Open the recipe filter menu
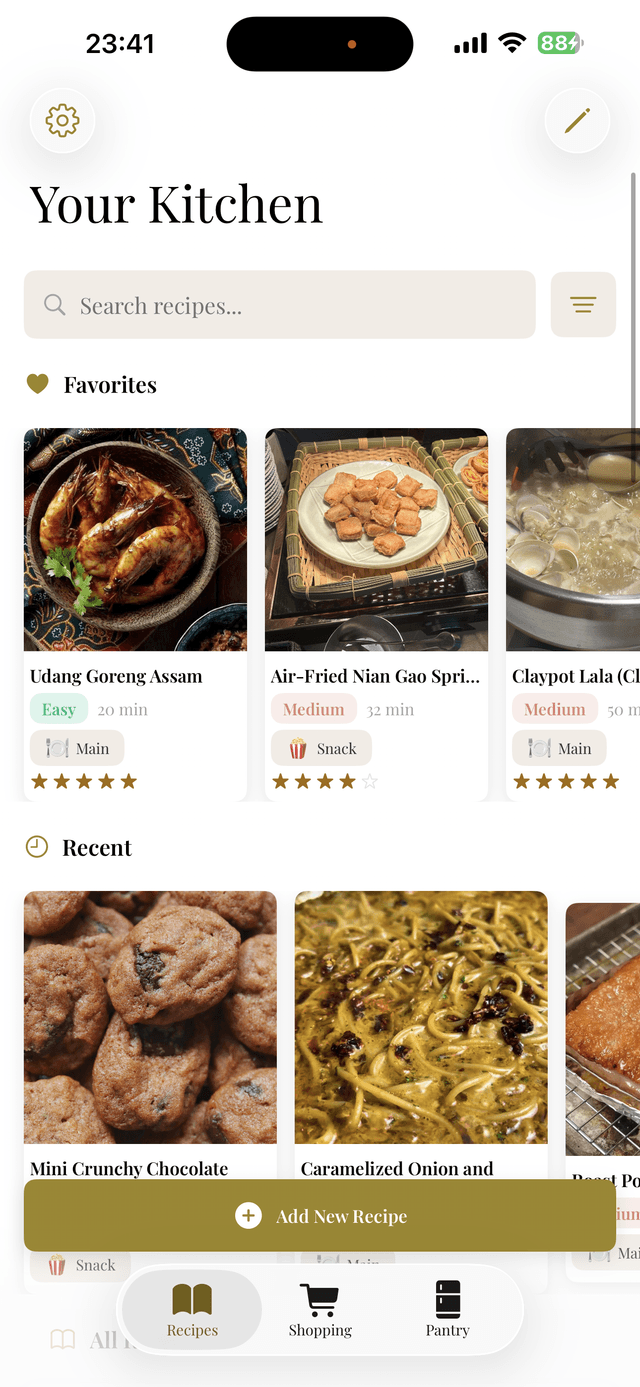The image size is (640, 1387). 583,304
